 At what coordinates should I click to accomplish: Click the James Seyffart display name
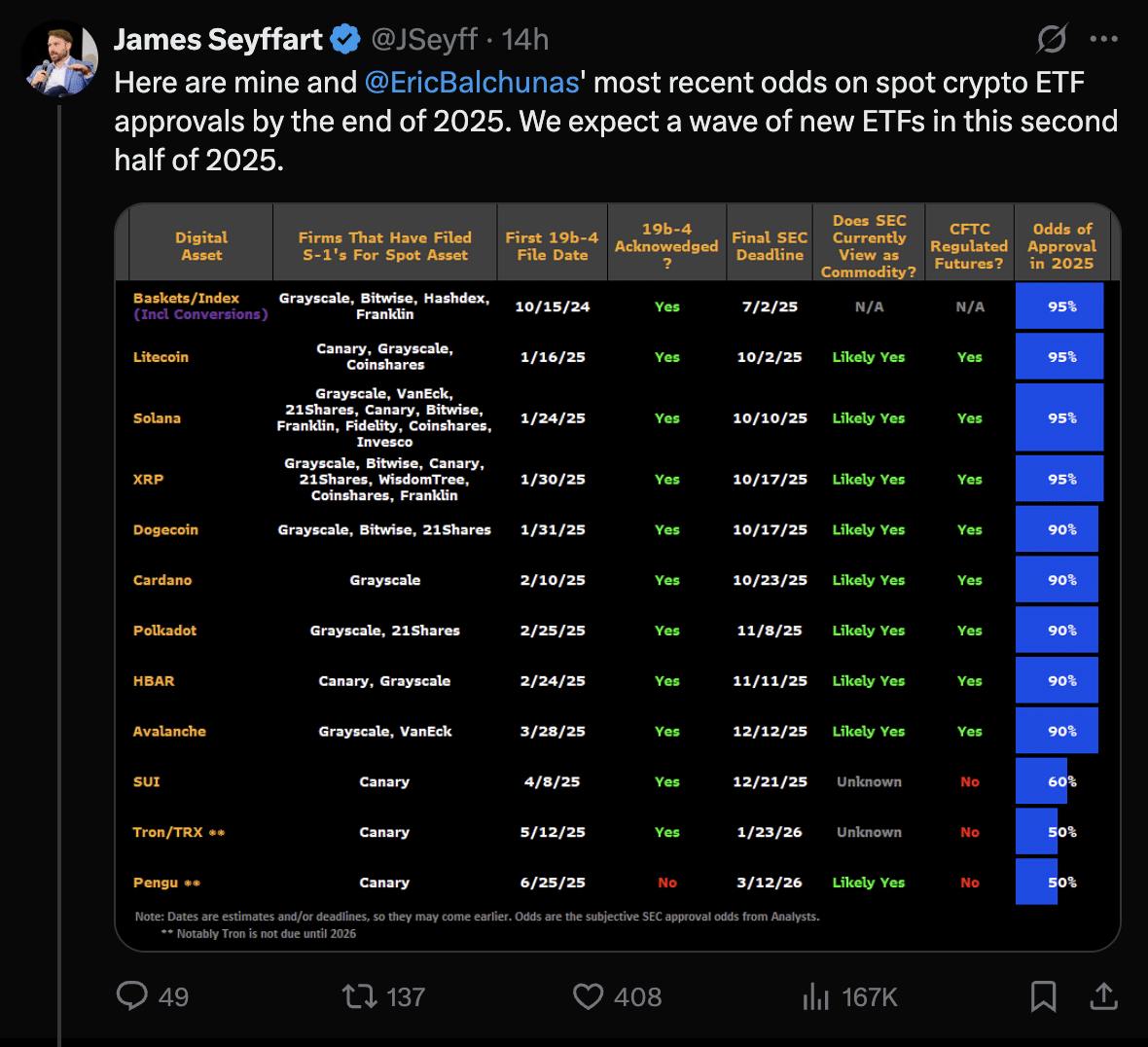click(218, 40)
